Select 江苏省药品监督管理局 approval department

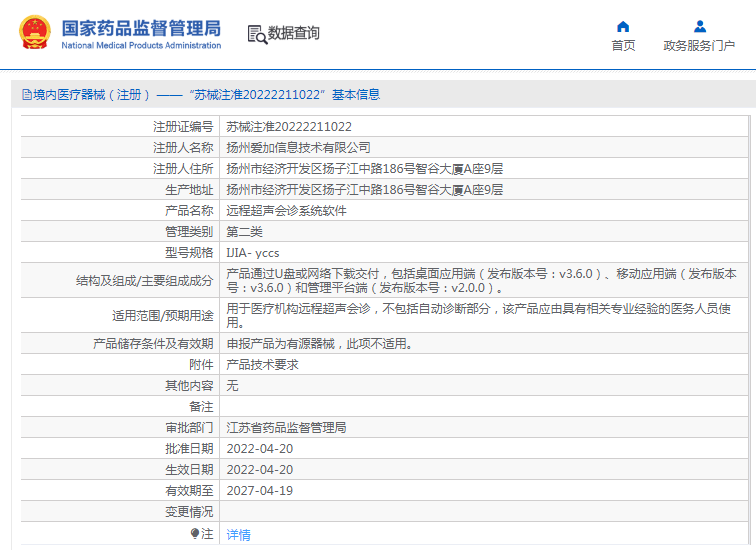point(286,428)
